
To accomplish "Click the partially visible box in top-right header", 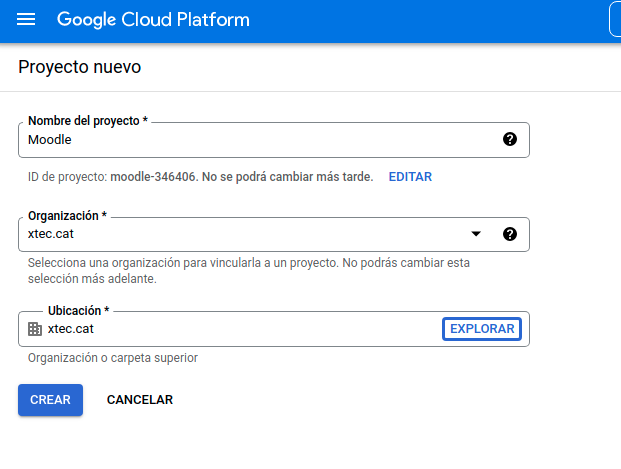I will tap(615, 19).
